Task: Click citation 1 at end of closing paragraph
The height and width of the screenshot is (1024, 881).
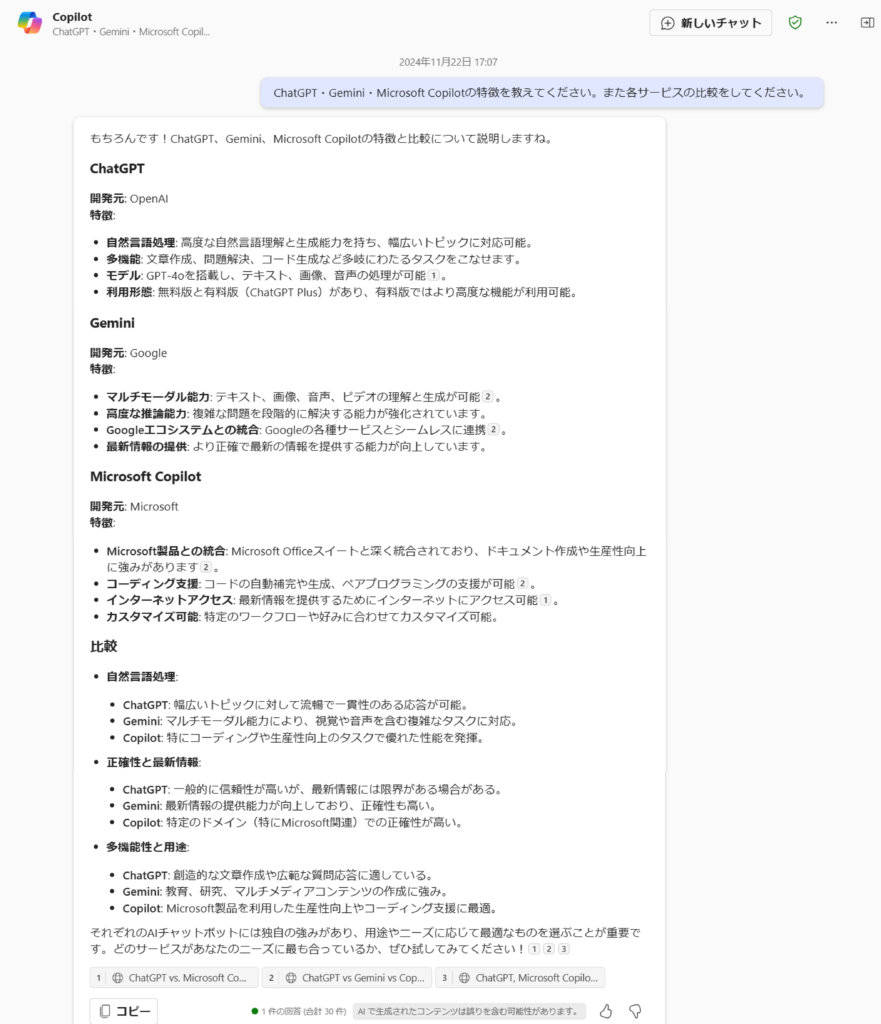Action: [534, 949]
